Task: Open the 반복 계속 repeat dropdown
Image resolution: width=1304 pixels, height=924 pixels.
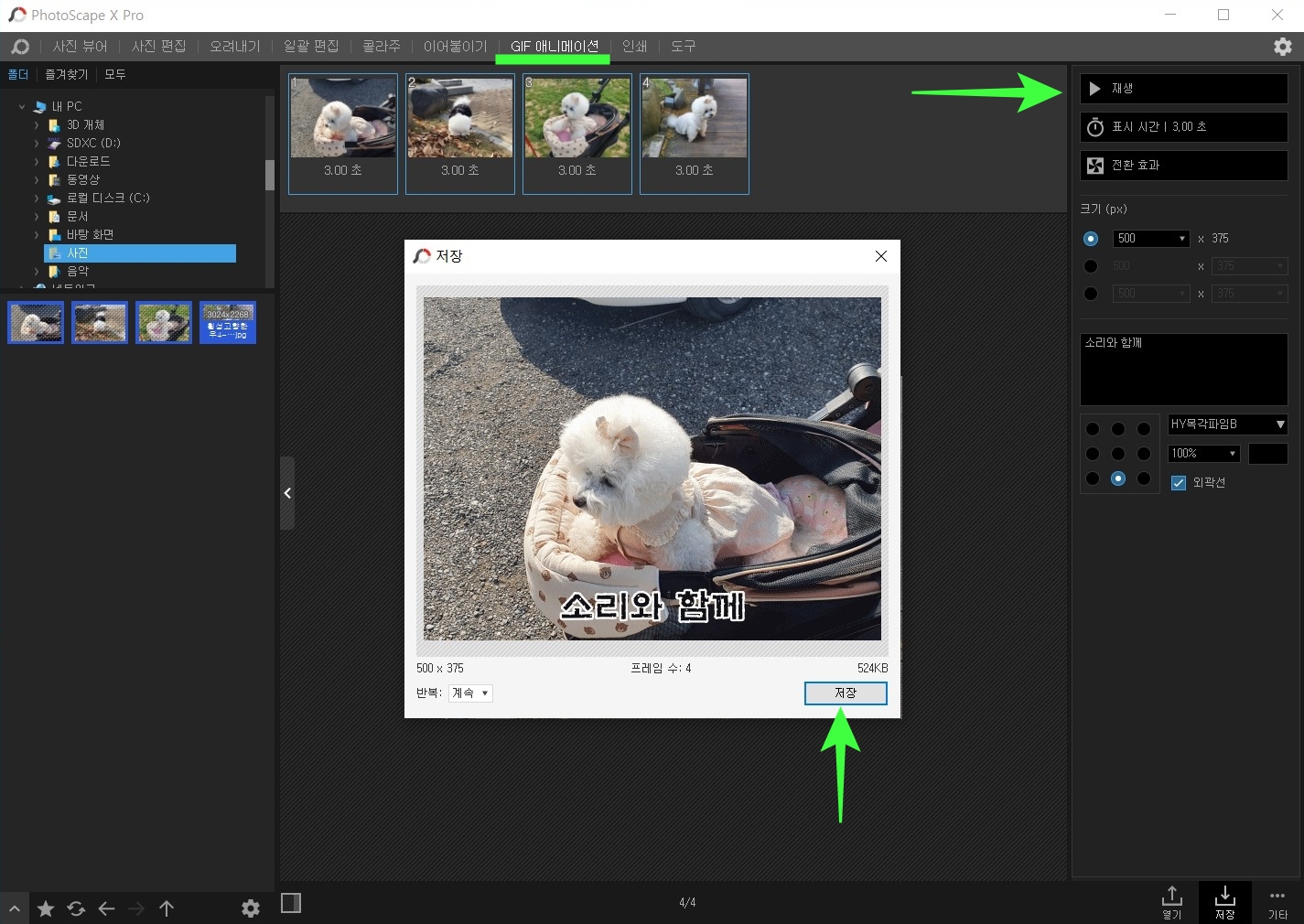Action: click(471, 693)
